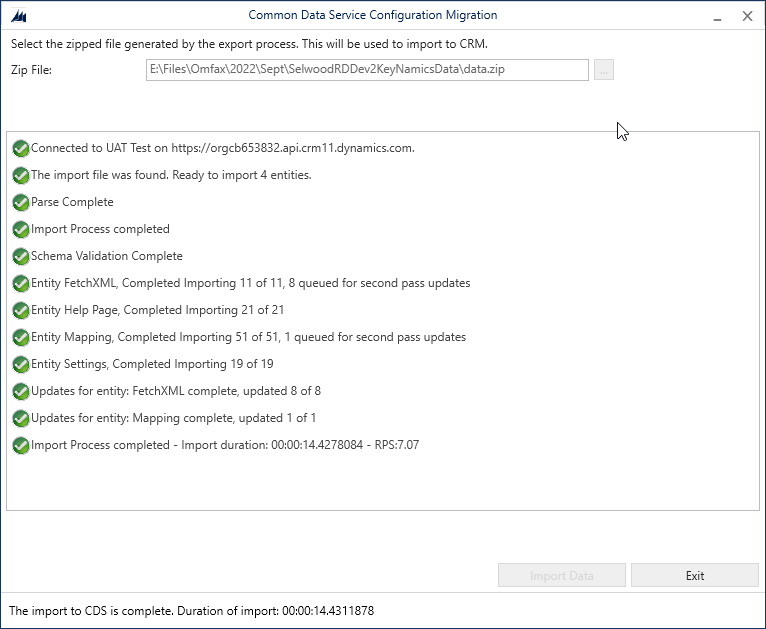Minimize the Configuration Migration window

coord(717,17)
